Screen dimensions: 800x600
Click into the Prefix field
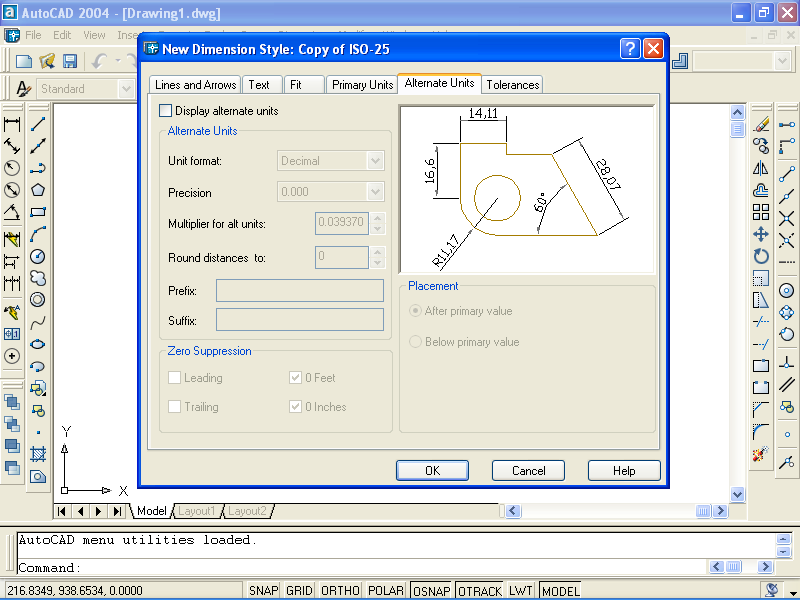[300, 291]
